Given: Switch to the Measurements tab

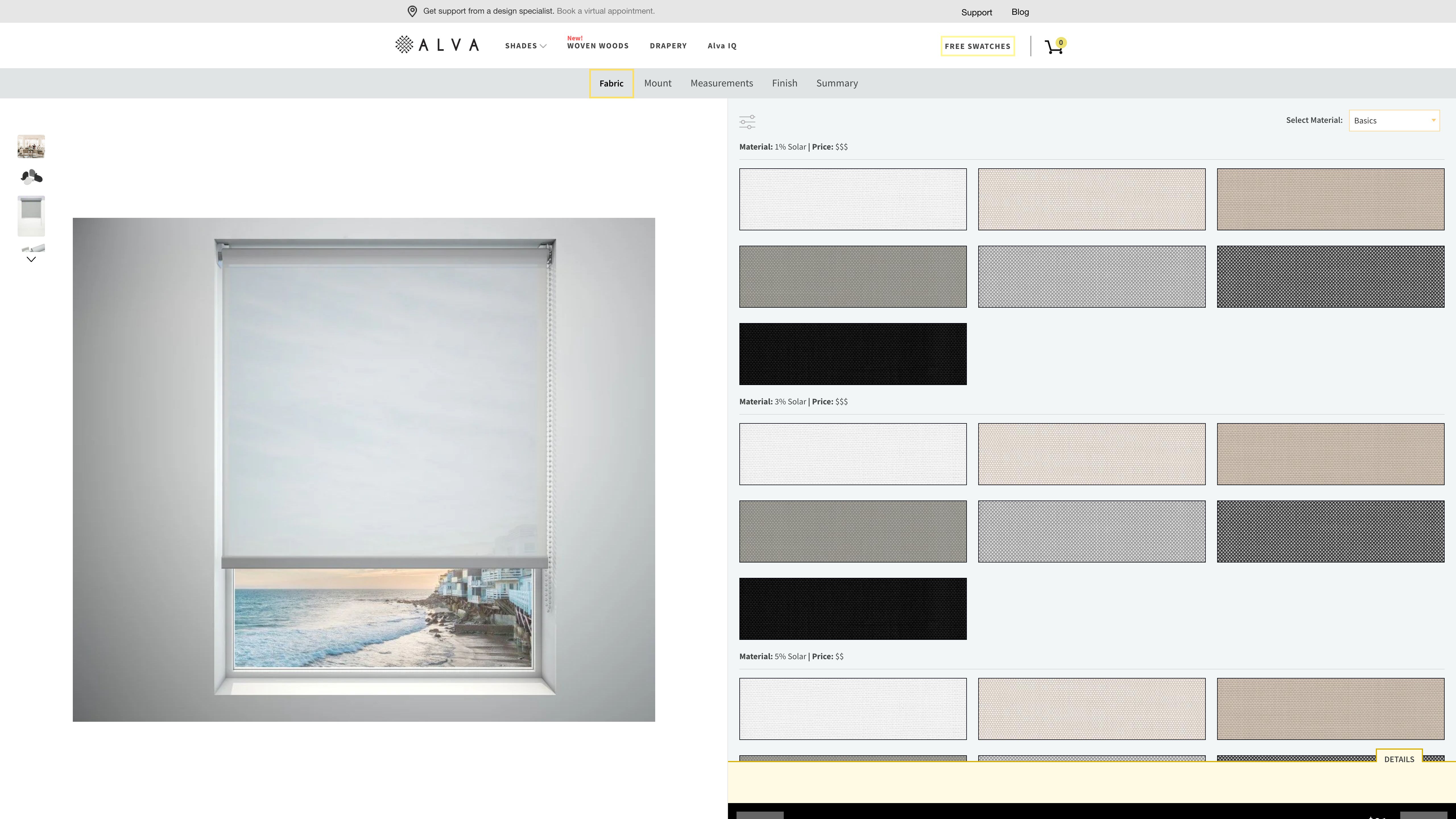Looking at the screenshot, I should point(721,83).
